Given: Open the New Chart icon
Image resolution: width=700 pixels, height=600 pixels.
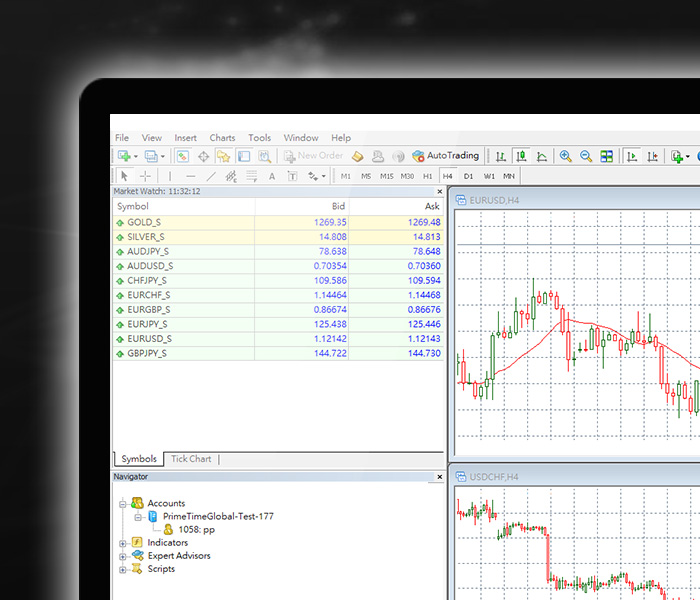Looking at the screenshot, I should [x=124, y=156].
